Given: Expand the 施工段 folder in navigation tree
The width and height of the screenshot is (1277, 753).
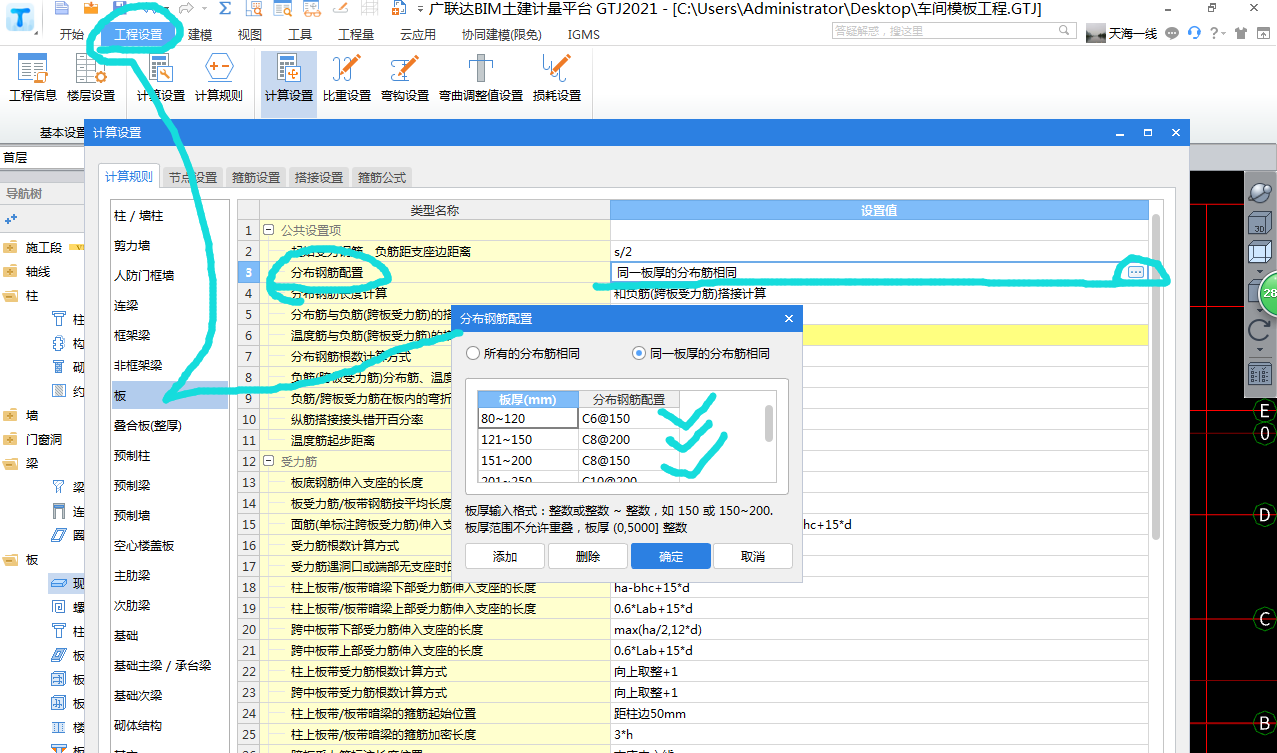Looking at the screenshot, I should tap(11, 247).
